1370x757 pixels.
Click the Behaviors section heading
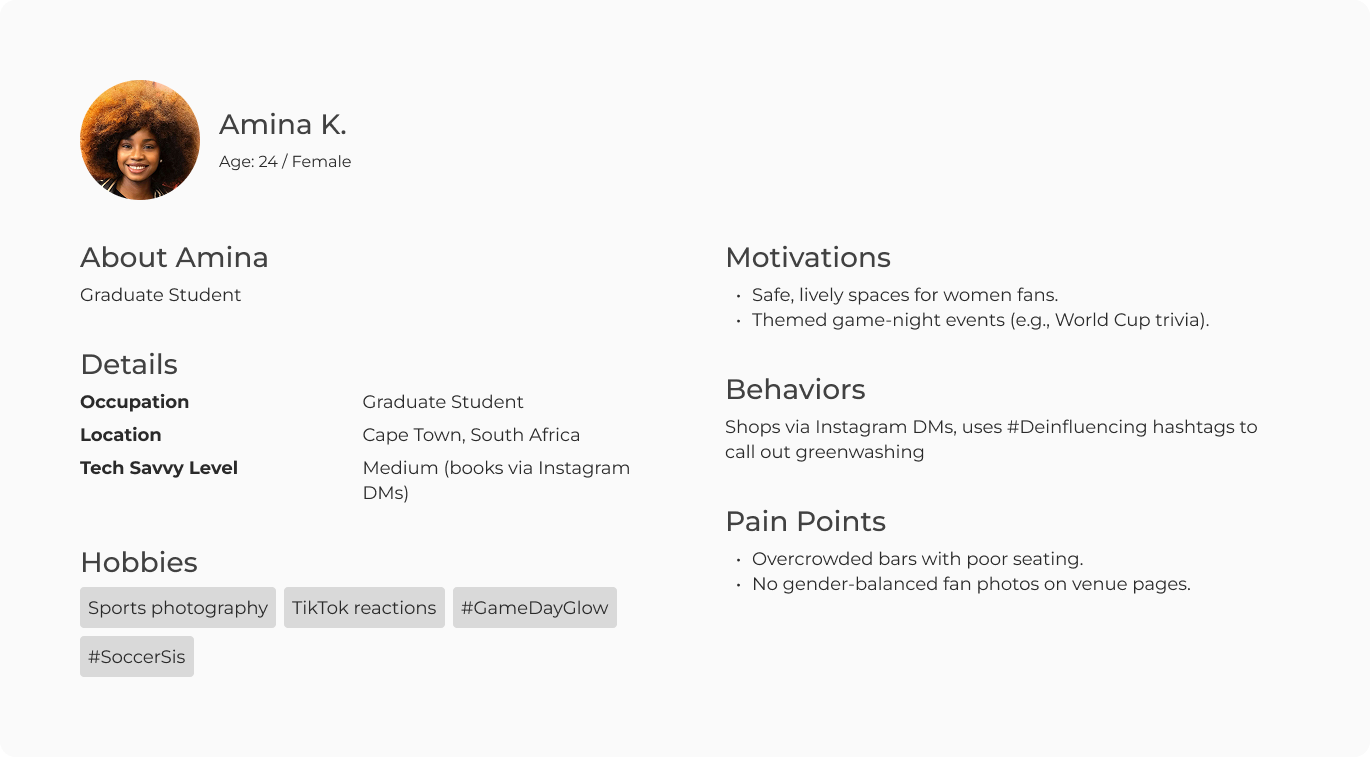click(795, 390)
